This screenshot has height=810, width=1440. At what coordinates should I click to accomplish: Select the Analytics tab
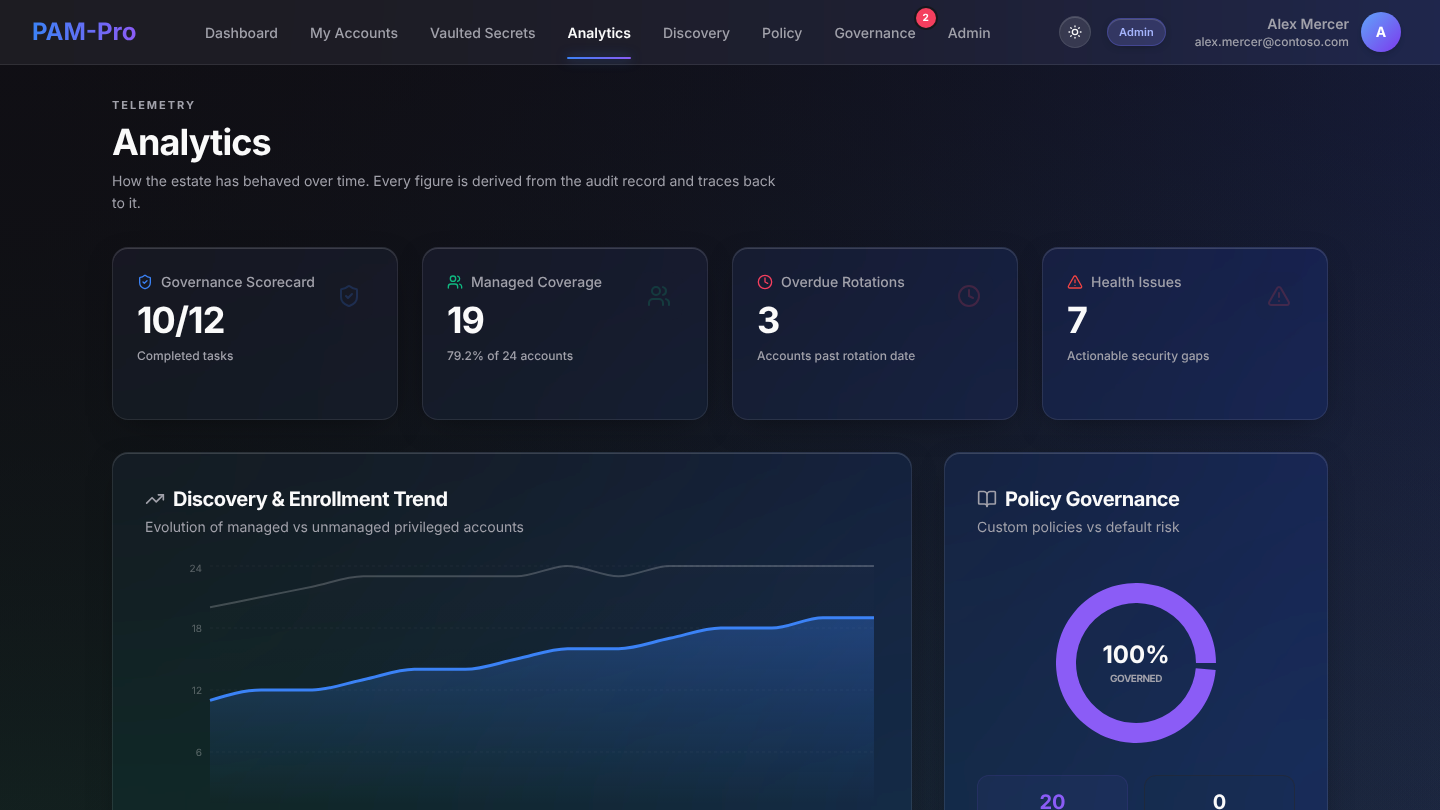[599, 33]
